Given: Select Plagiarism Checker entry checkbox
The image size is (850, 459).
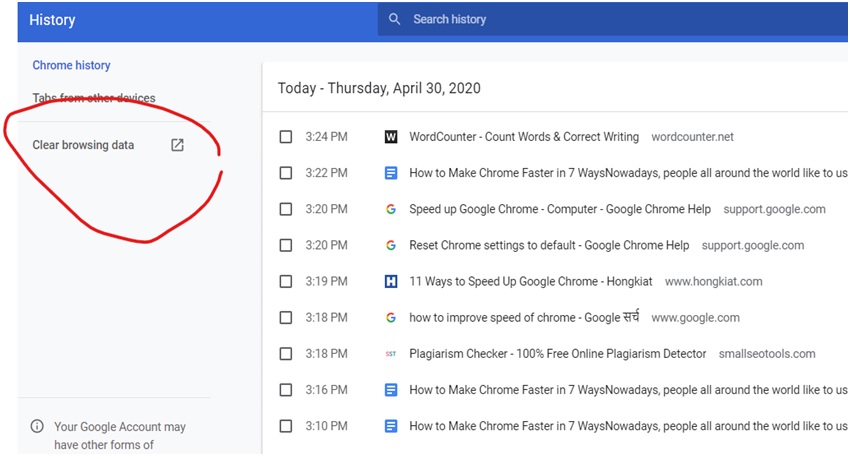Looking at the screenshot, I should point(286,354).
